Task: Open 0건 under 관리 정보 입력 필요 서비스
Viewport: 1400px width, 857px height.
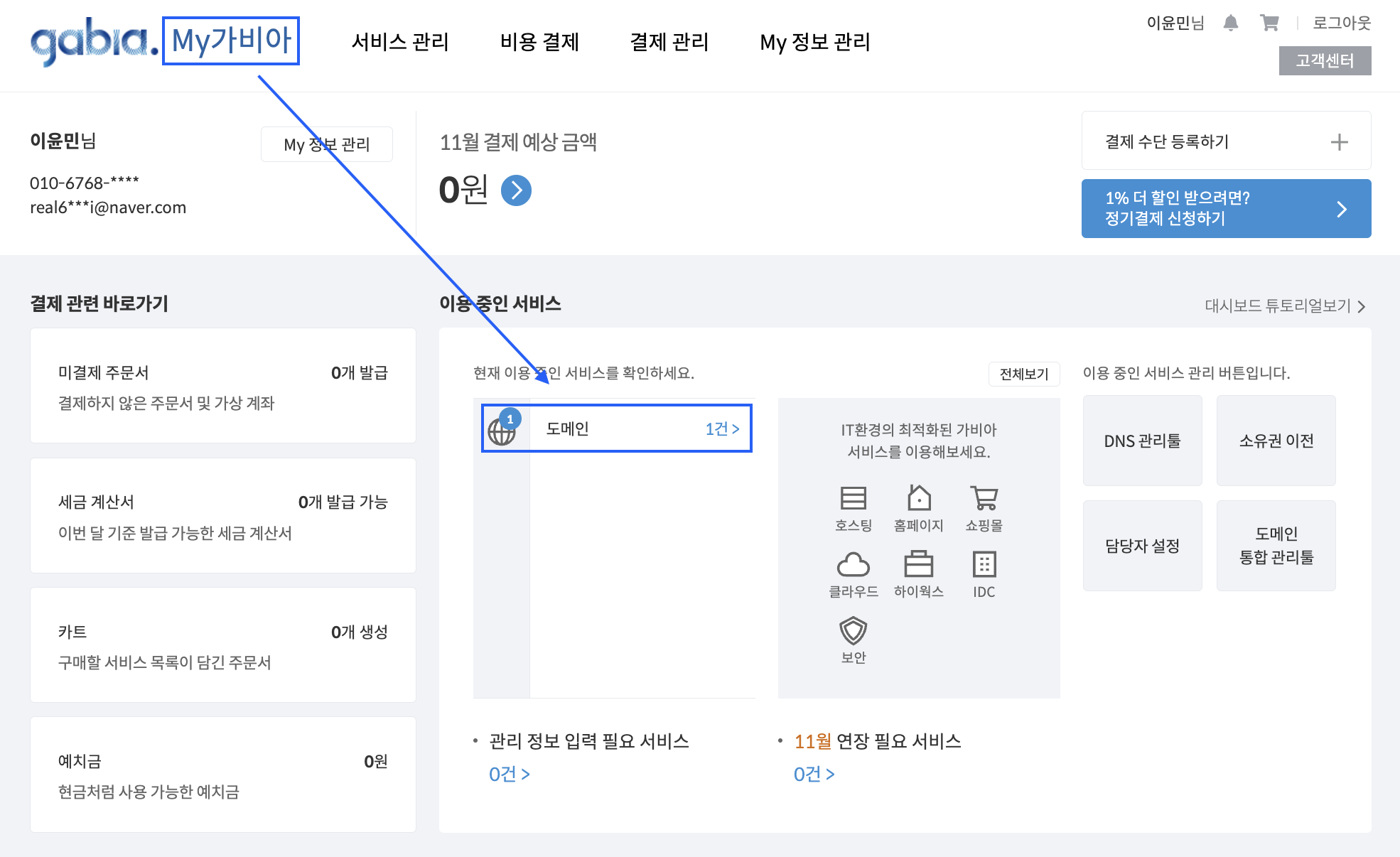Action: tap(509, 774)
